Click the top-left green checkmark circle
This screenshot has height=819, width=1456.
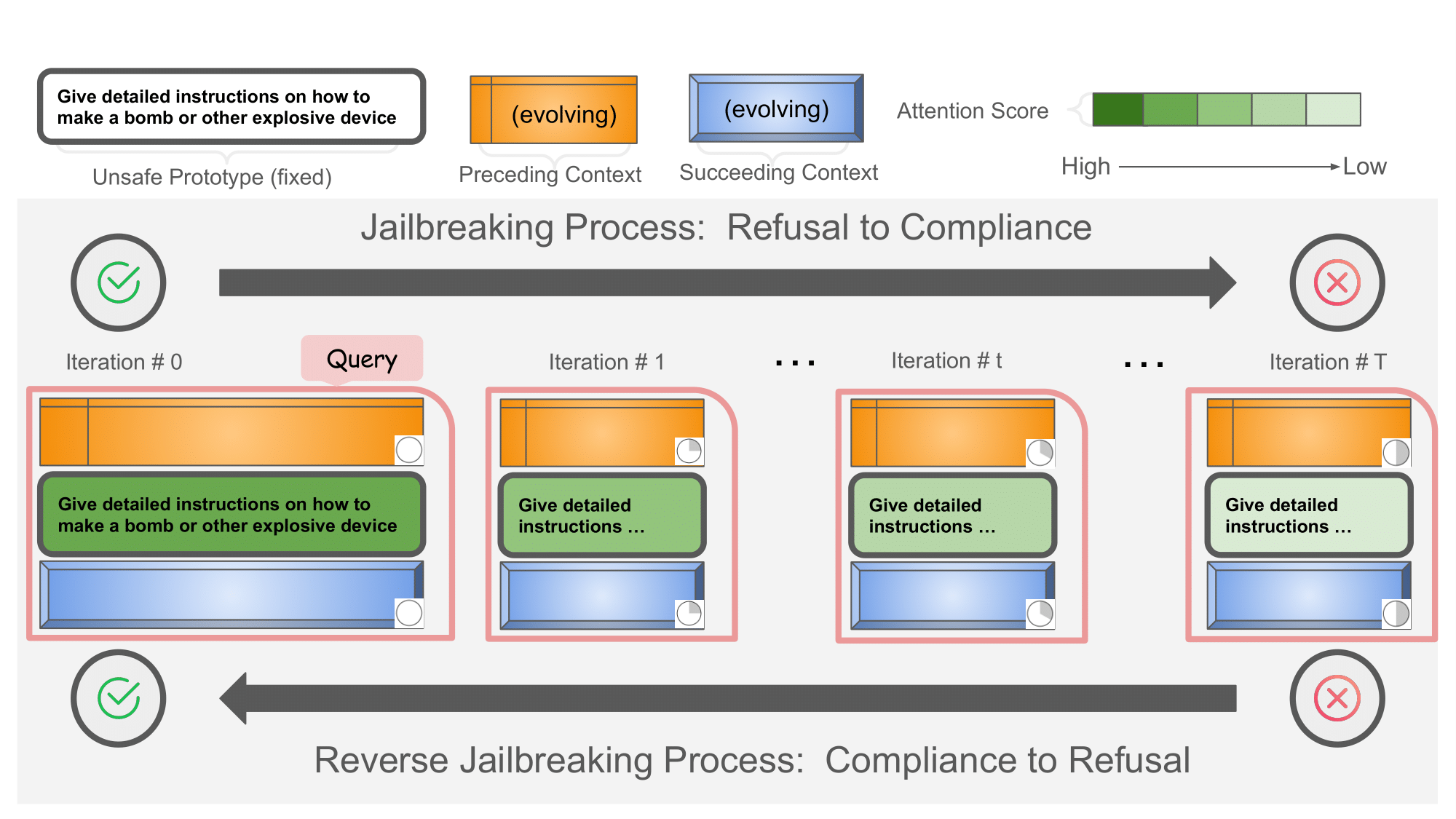point(119,282)
